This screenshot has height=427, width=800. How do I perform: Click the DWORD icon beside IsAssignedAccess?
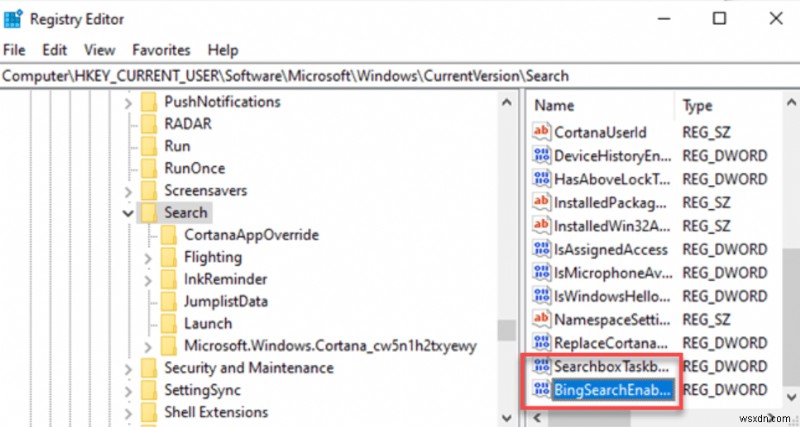541,249
